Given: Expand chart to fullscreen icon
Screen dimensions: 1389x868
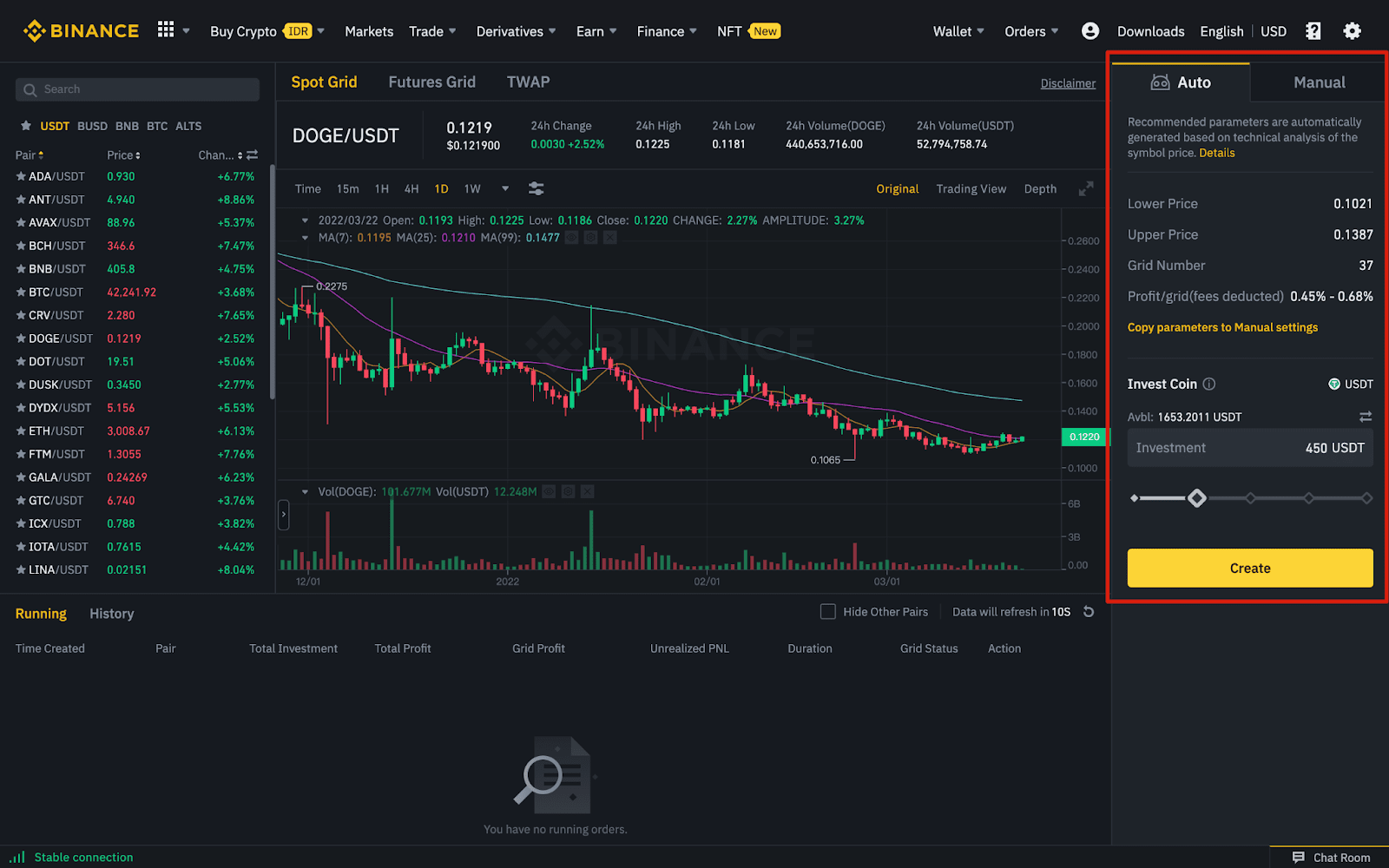Looking at the screenshot, I should click(1086, 188).
